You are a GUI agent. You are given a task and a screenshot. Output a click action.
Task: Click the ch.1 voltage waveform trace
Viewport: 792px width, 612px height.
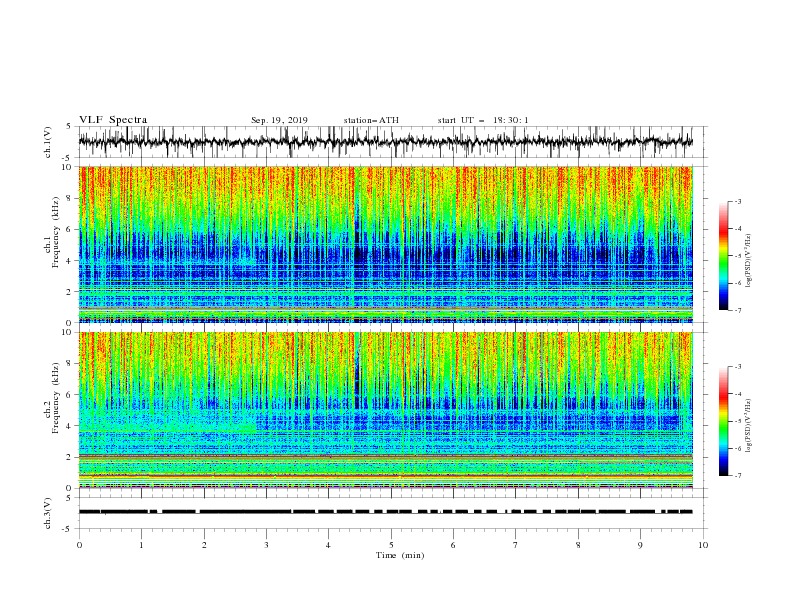(385, 142)
